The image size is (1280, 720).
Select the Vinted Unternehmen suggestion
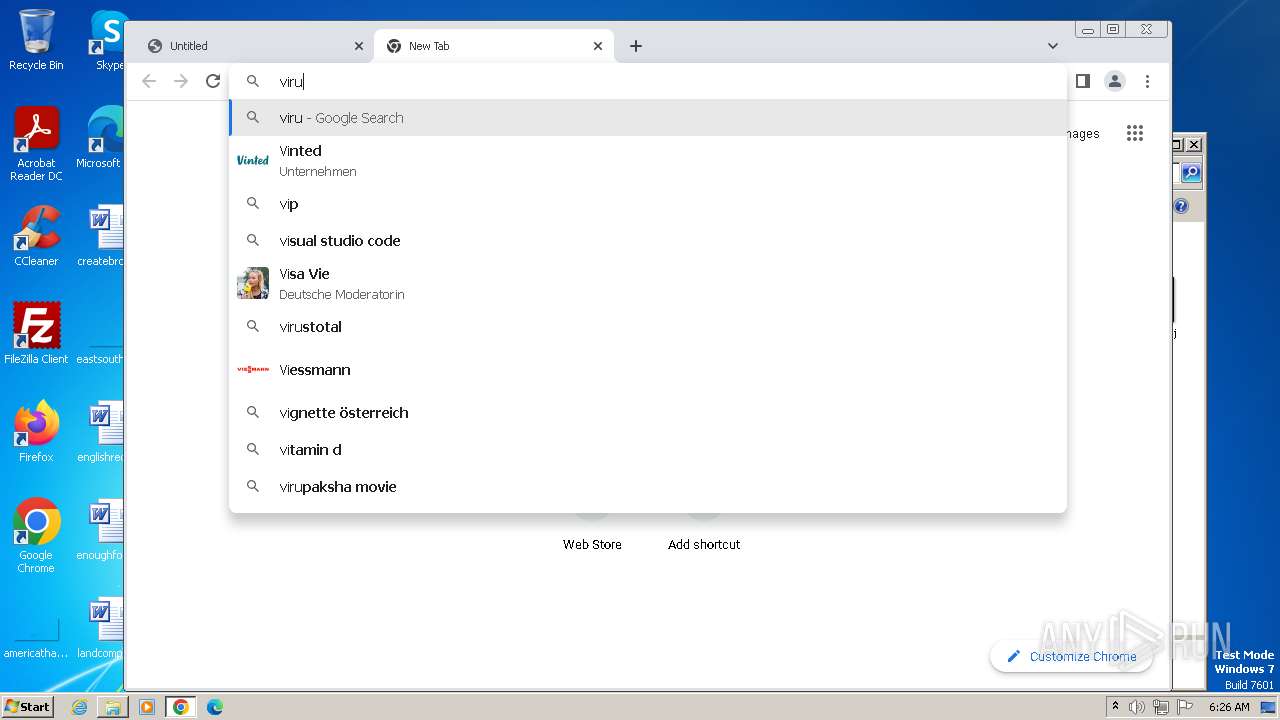(648, 160)
